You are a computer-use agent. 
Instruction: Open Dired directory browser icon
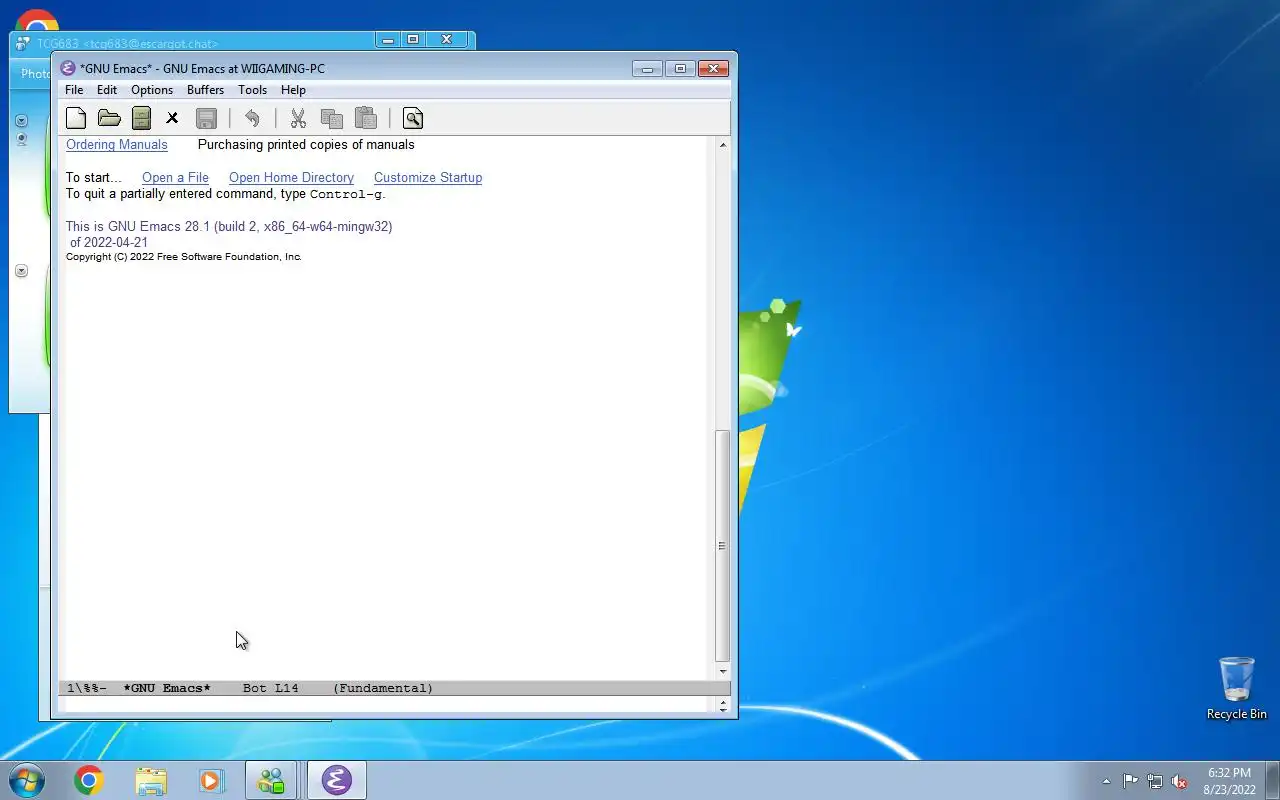(141, 118)
